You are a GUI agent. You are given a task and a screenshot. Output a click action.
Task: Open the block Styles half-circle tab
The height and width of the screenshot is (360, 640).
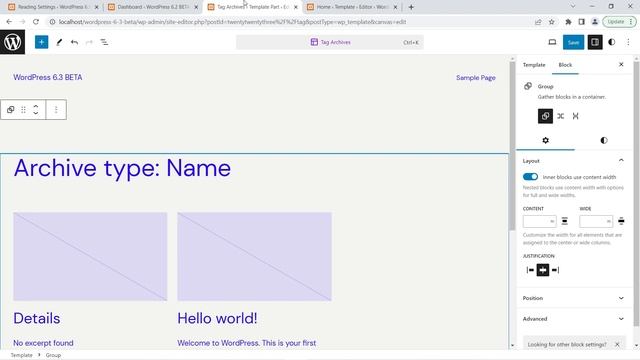(604, 140)
